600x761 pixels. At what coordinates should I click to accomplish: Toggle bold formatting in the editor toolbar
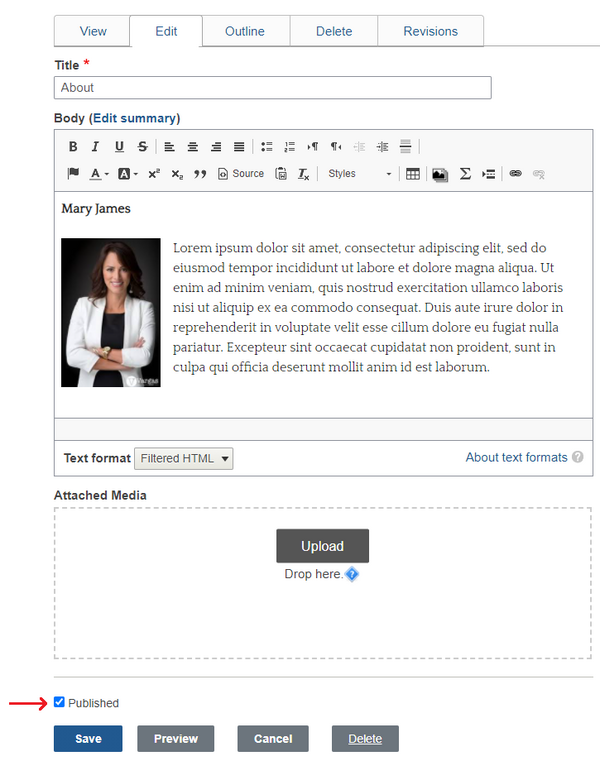tap(73, 147)
